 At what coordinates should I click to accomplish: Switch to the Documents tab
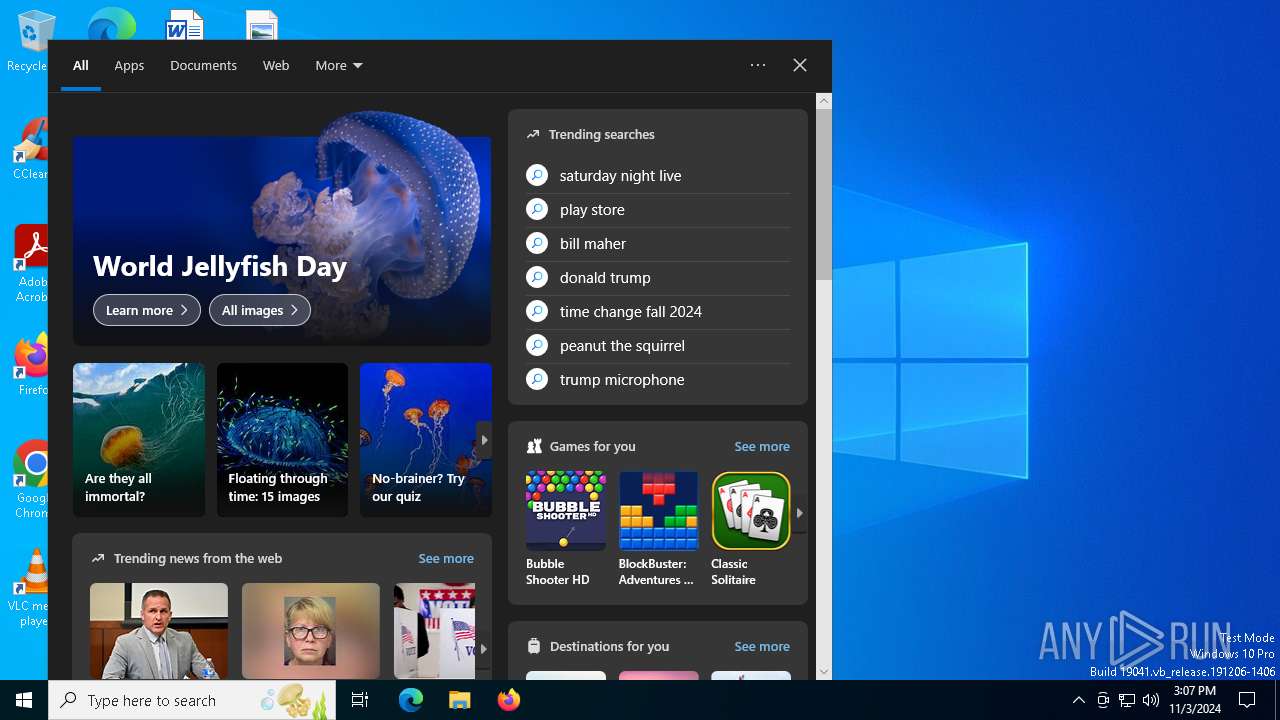click(x=203, y=65)
